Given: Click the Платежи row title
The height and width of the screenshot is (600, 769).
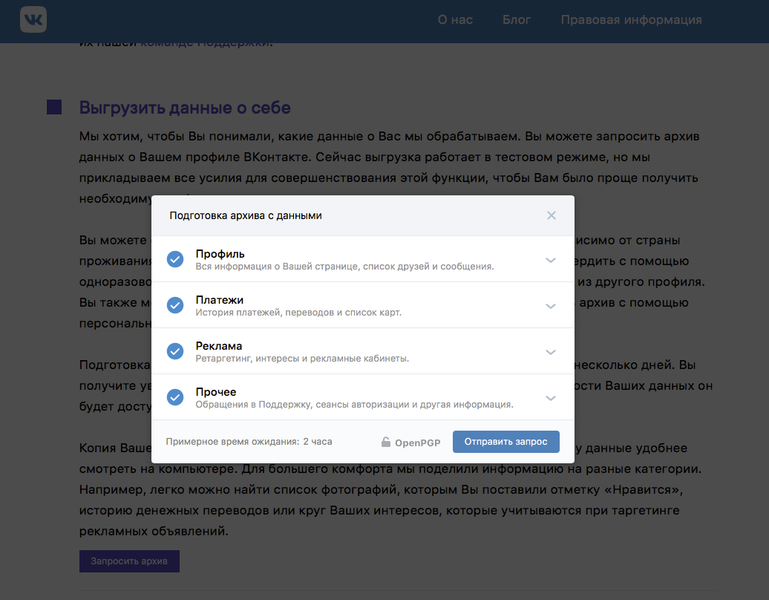Looking at the screenshot, I should (219, 300).
